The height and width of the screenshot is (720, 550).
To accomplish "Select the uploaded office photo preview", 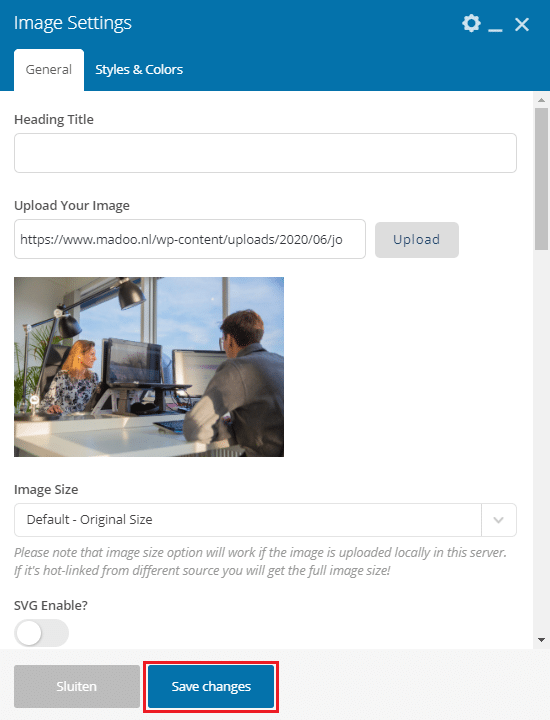I will pyautogui.click(x=149, y=366).
